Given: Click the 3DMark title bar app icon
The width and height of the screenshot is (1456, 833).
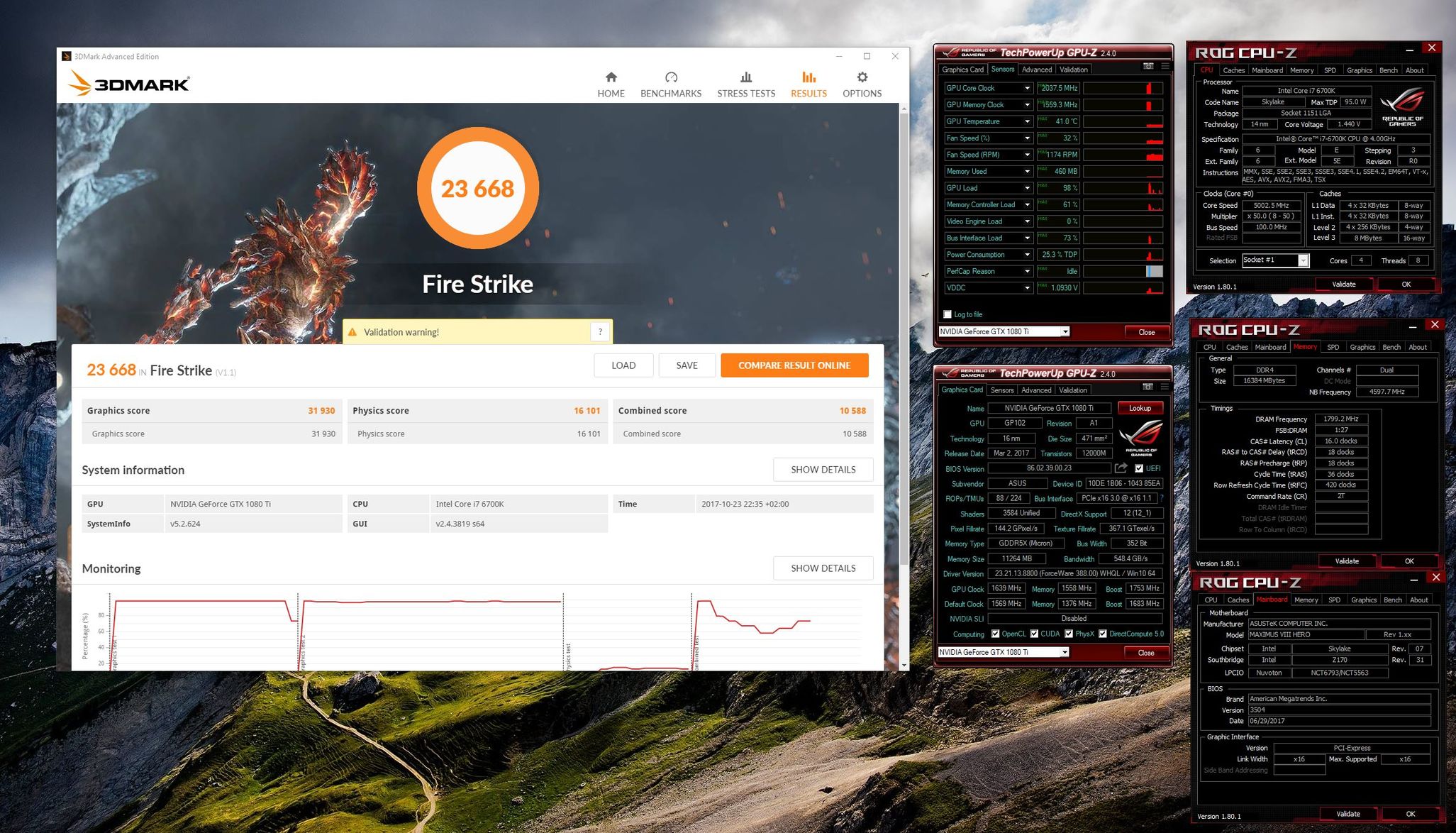Looking at the screenshot, I should pyautogui.click(x=66, y=56).
